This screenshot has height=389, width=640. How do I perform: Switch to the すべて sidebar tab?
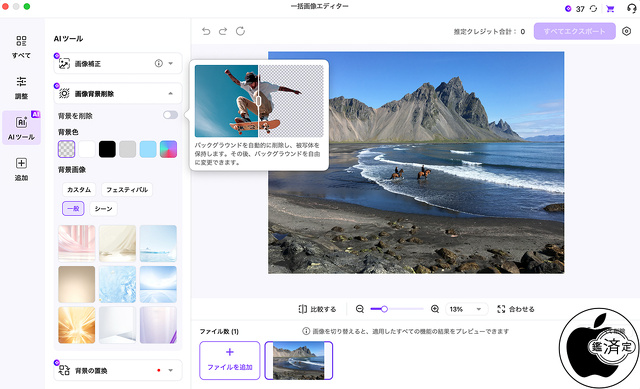21,47
